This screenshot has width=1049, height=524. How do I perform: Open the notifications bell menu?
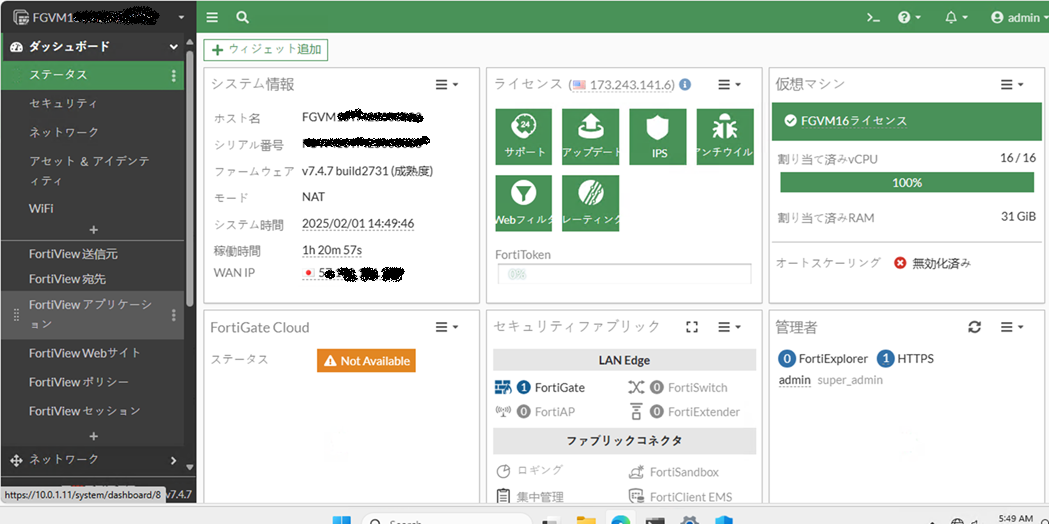pos(957,17)
